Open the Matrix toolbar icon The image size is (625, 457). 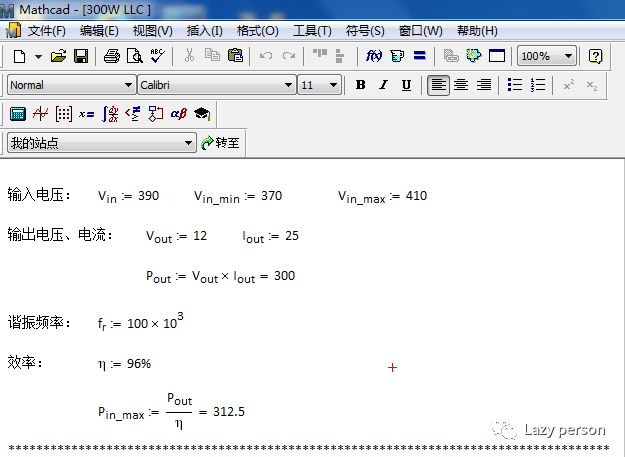pyautogui.click(x=64, y=114)
